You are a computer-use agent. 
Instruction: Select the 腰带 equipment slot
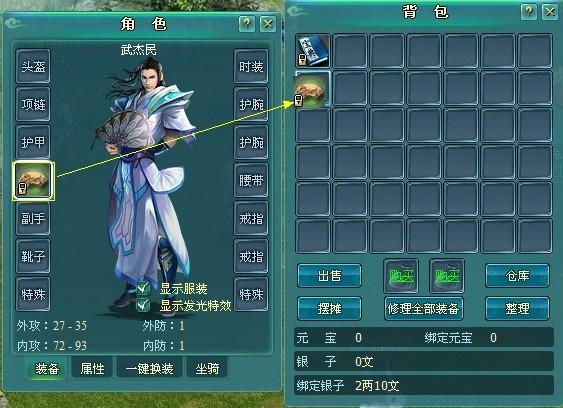[251, 180]
